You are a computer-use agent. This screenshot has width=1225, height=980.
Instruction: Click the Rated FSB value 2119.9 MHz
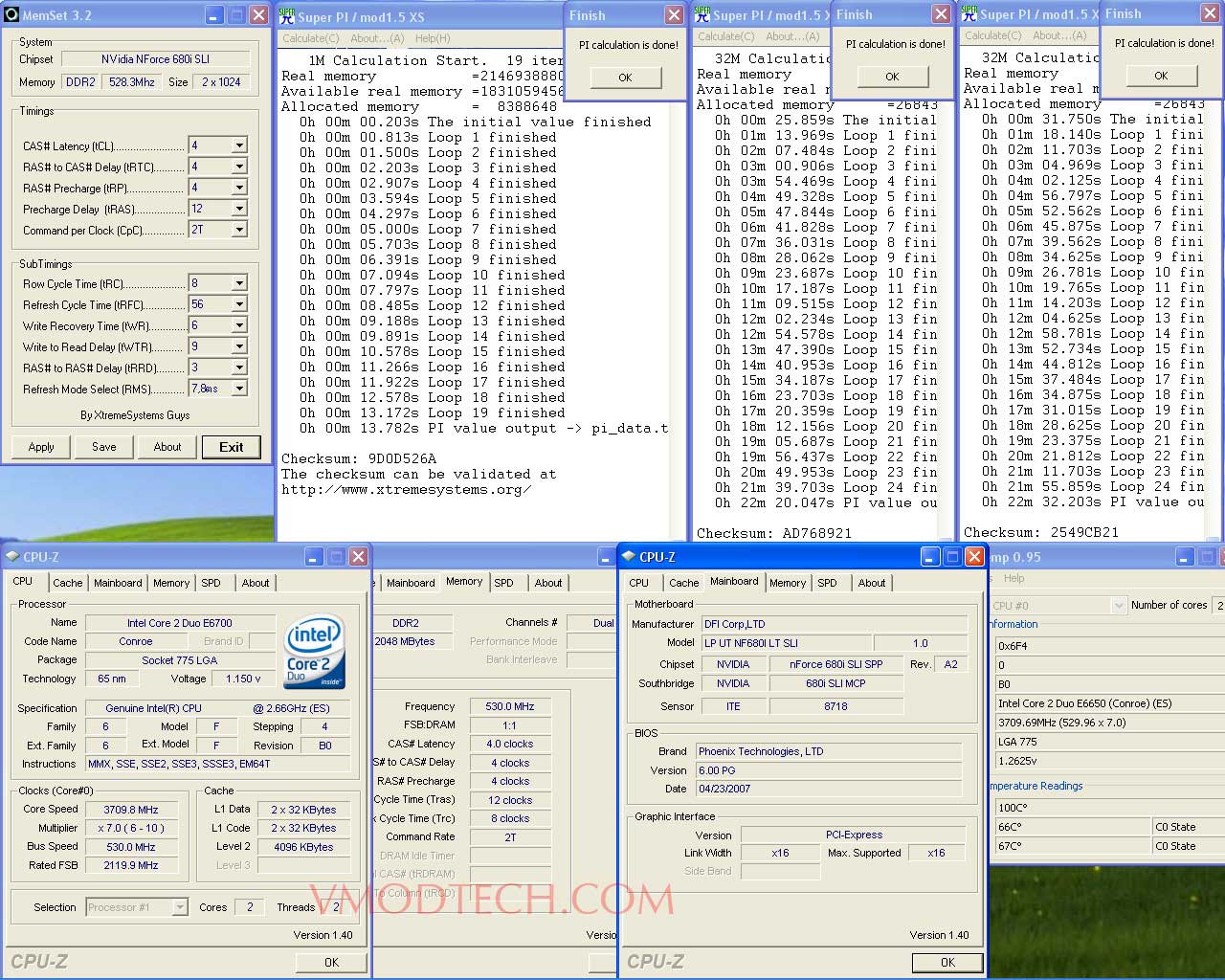[x=131, y=865]
